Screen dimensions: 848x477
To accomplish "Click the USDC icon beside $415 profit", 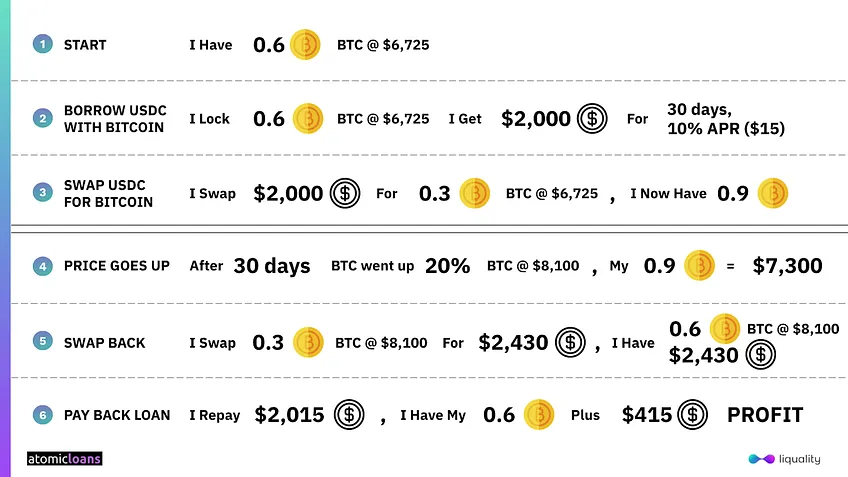I will coord(692,415).
